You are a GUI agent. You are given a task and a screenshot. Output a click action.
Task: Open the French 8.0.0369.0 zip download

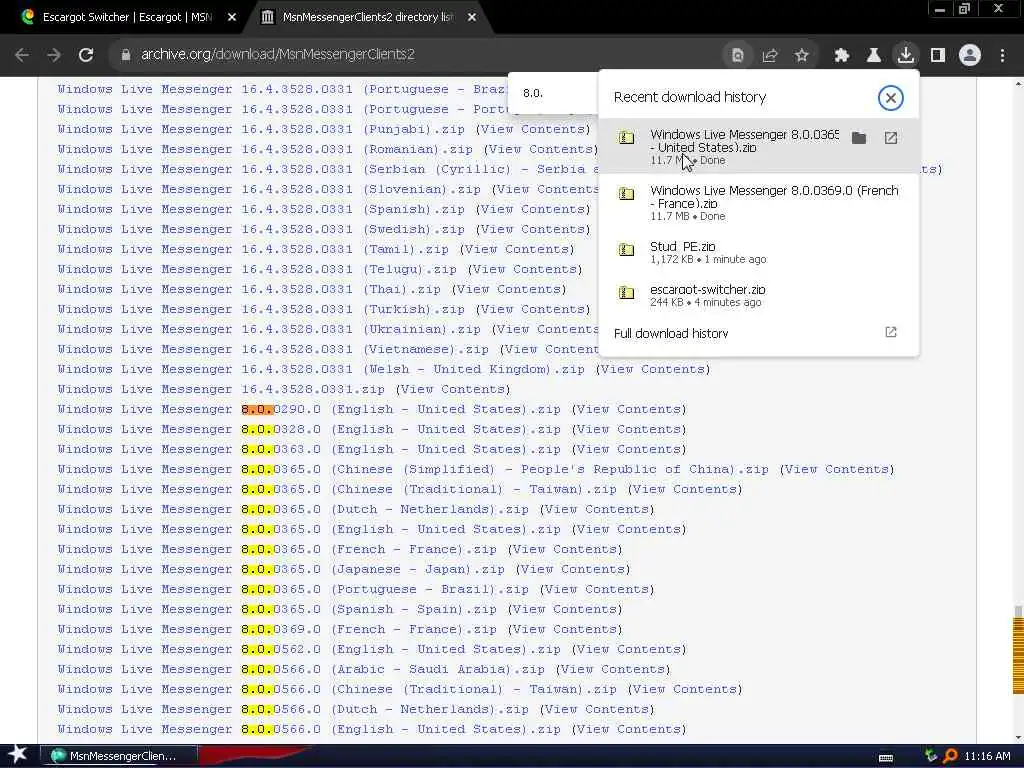(x=758, y=202)
